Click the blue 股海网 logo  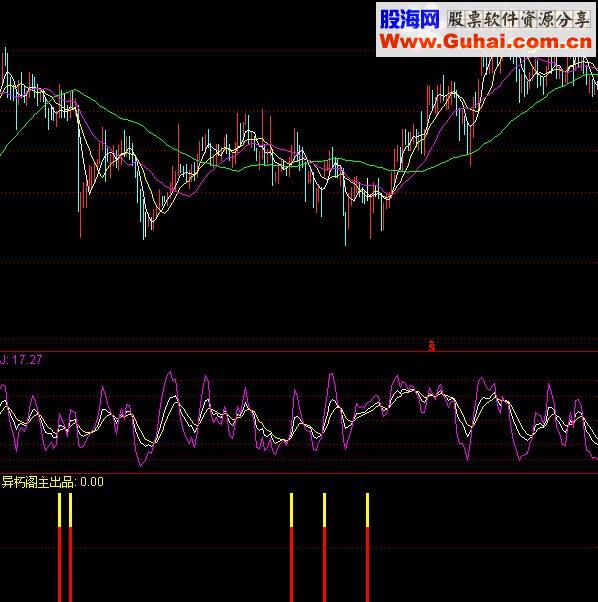coord(409,19)
